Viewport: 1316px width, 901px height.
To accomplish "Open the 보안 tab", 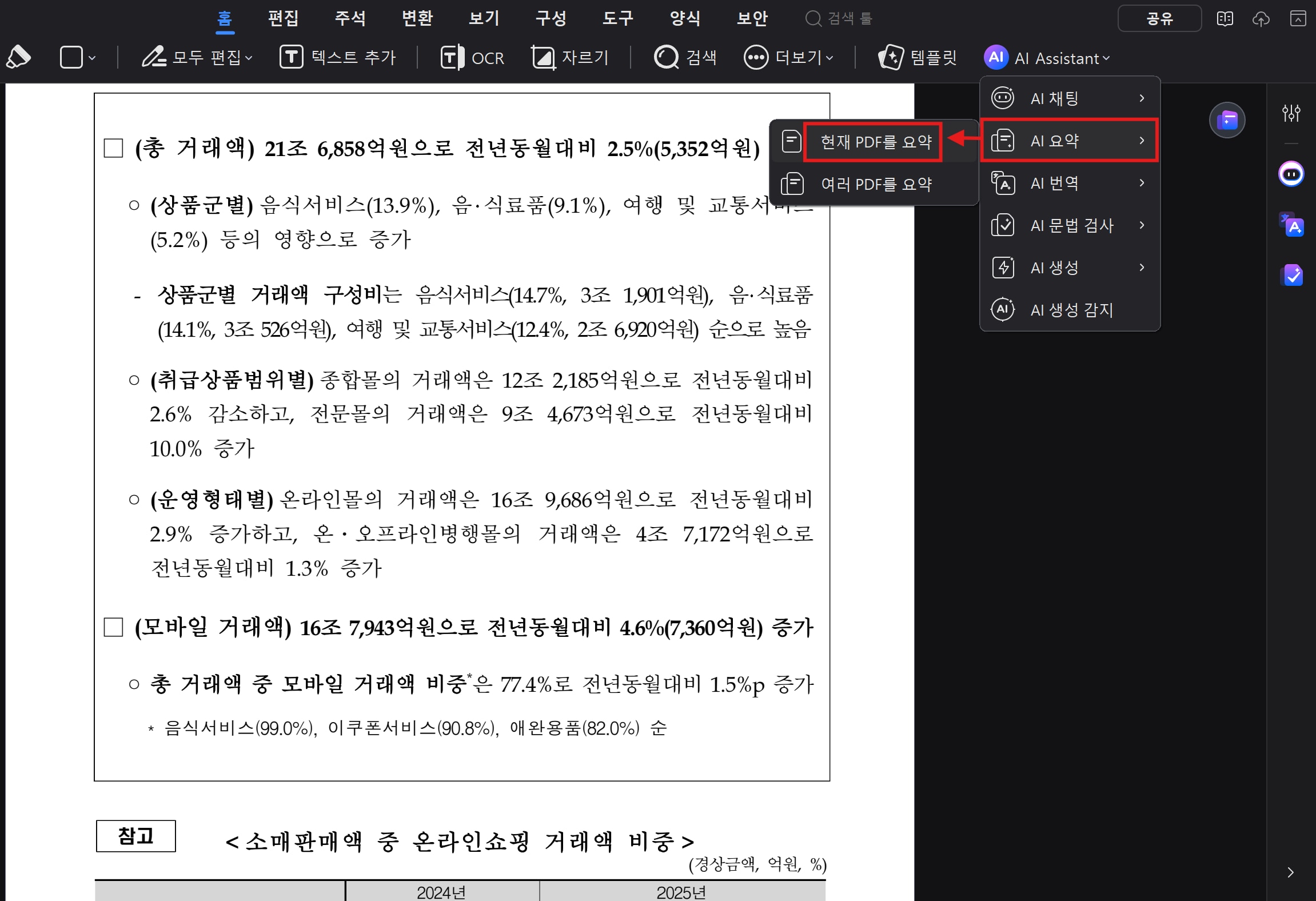I will point(752,18).
